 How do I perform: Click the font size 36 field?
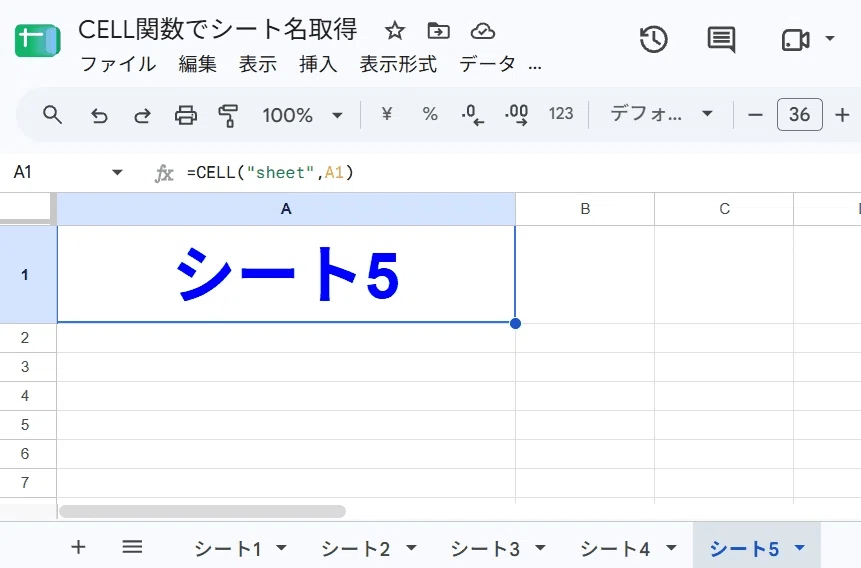pyautogui.click(x=800, y=114)
